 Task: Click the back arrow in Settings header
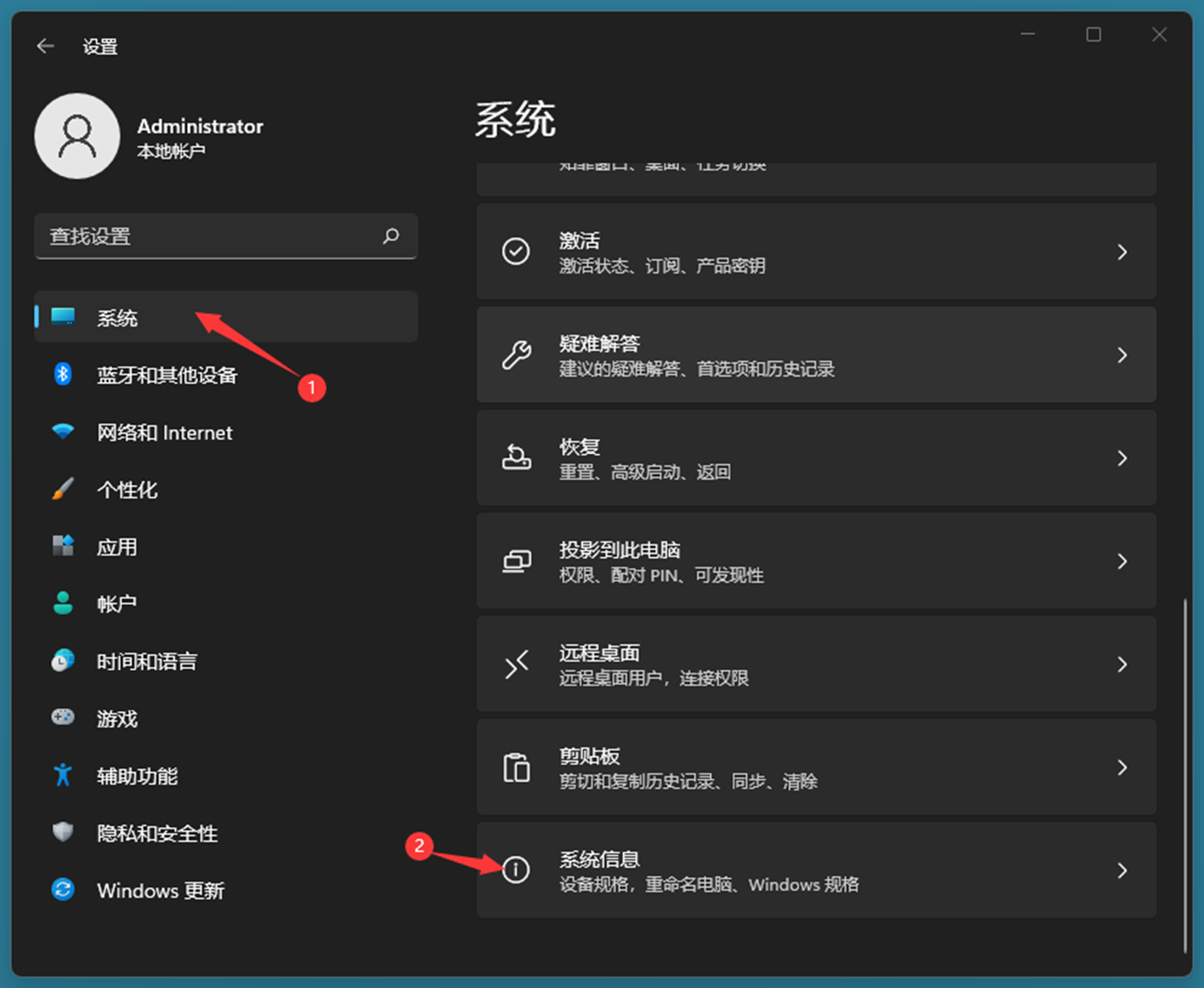45,46
